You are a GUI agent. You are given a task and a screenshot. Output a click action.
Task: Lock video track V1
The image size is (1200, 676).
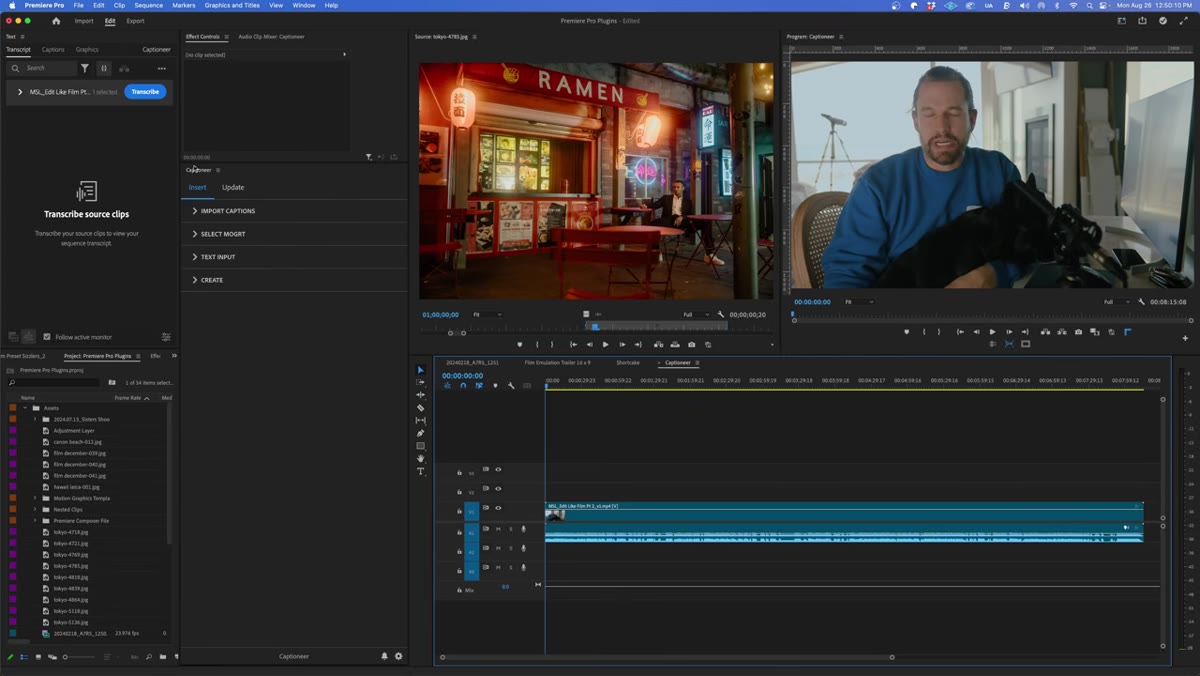(459, 509)
